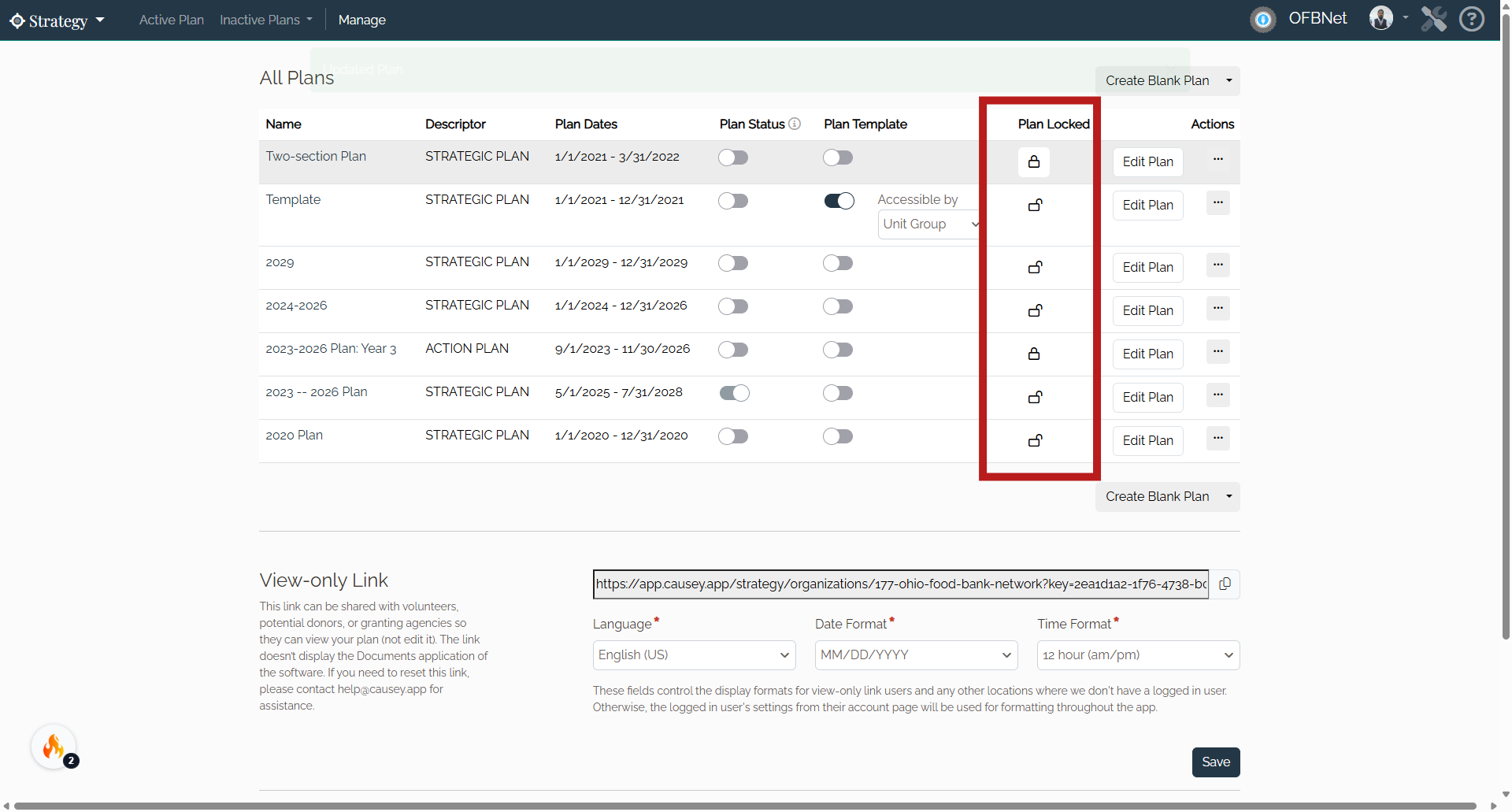Toggle Plan Template for 2023-2026 Plan: Year 3

838,350
